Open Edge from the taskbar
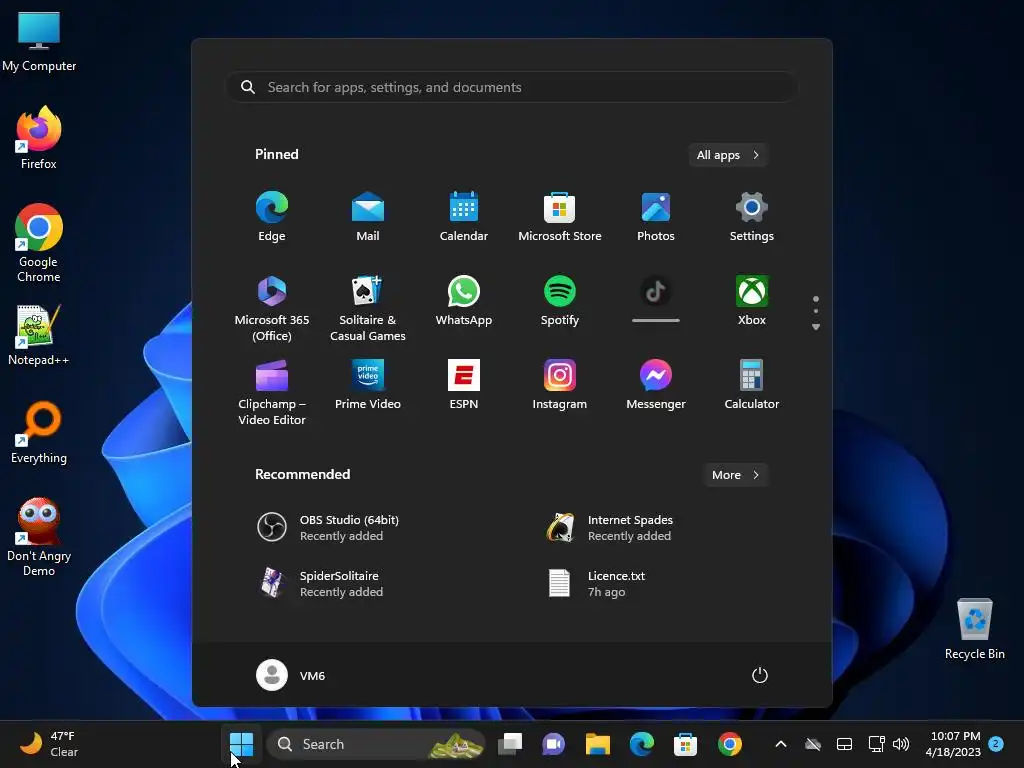The width and height of the screenshot is (1024, 768). point(641,744)
